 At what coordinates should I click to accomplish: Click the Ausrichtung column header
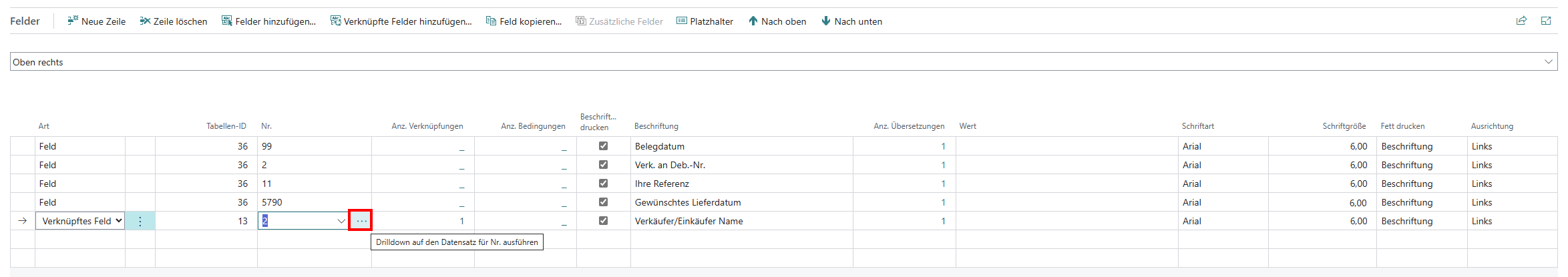coord(1492,126)
